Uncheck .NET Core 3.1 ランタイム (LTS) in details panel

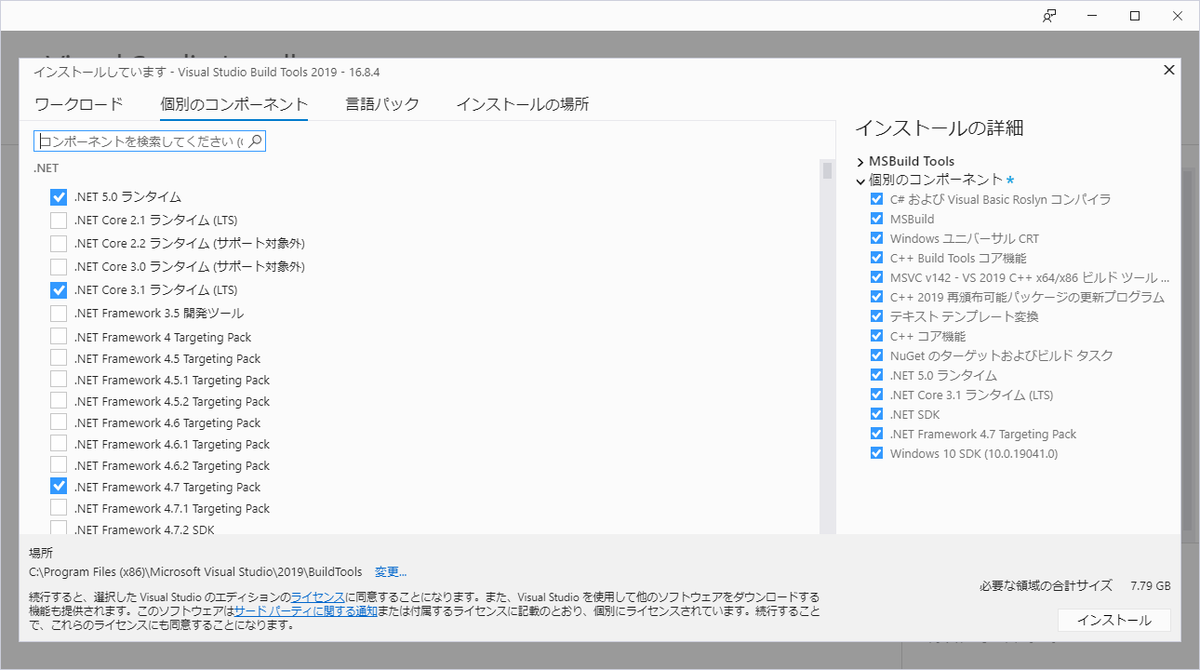[x=877, y=394]
